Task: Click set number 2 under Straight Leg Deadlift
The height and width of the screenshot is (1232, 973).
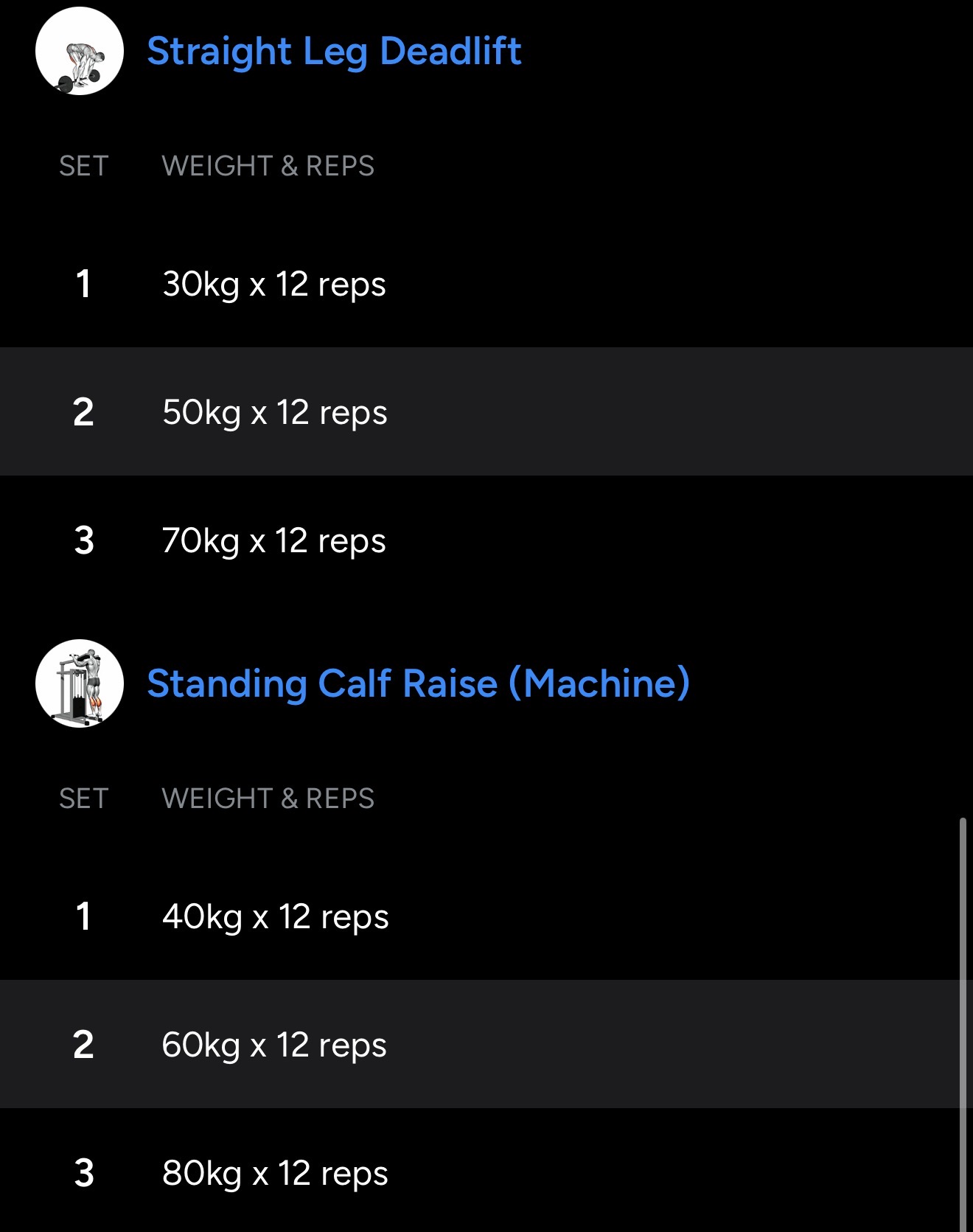Action: (83, 412)
